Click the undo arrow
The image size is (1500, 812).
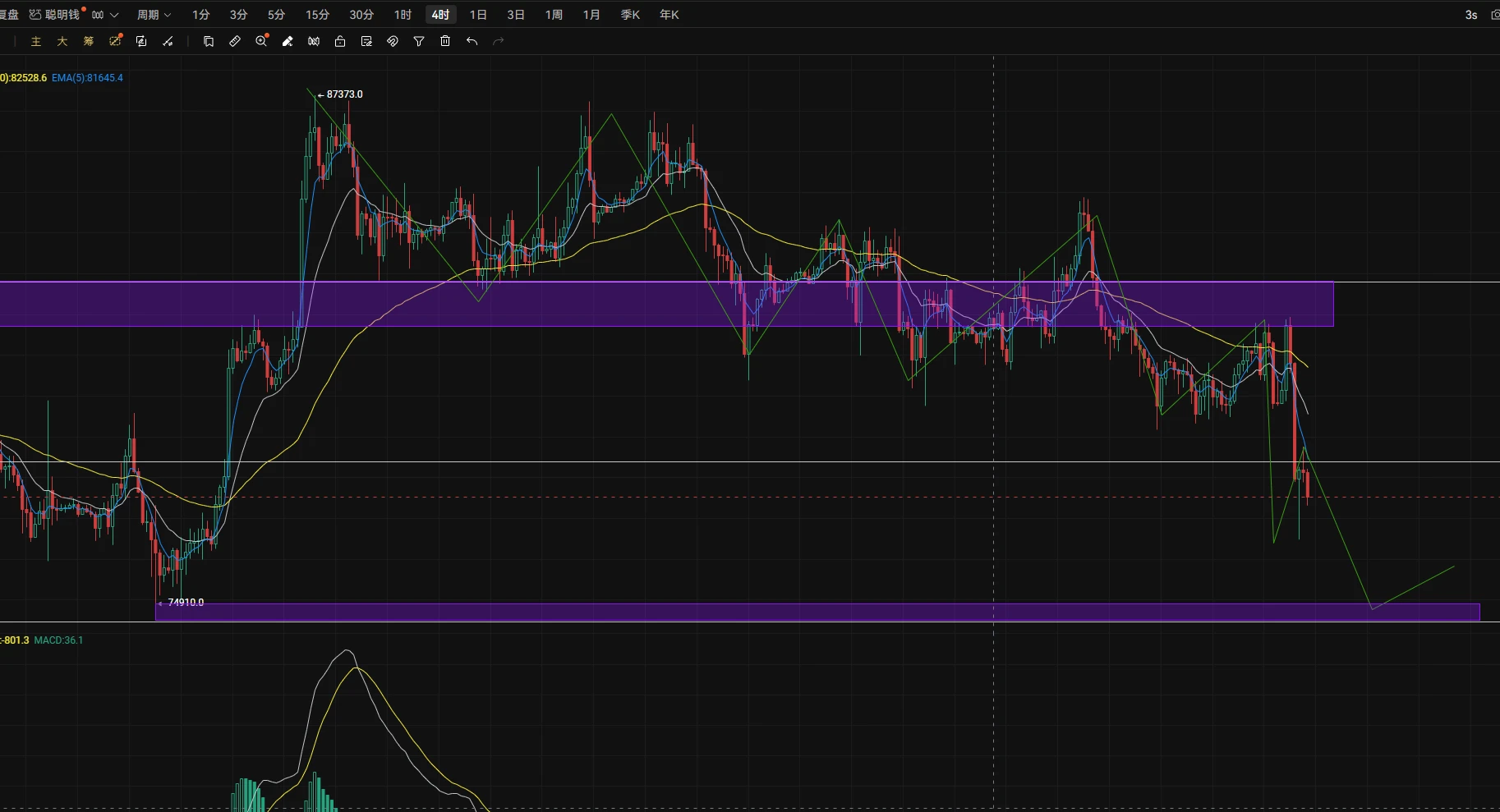pos(472,41)
